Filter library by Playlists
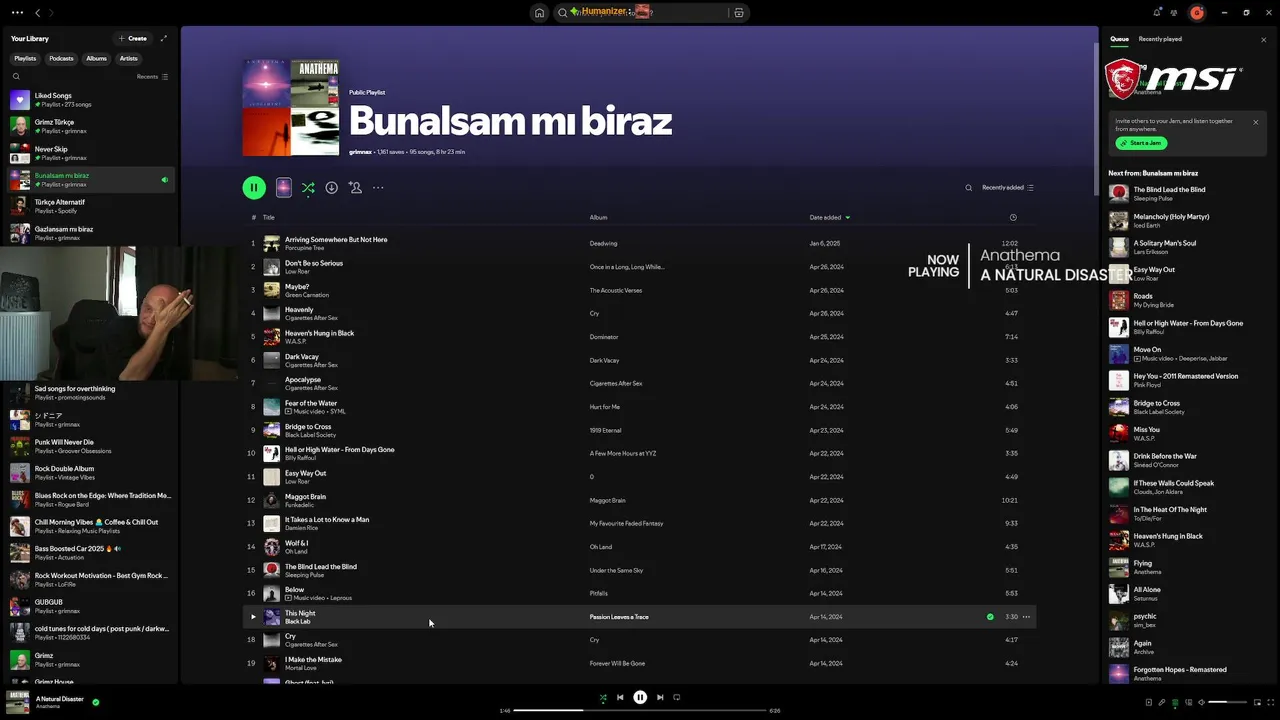This screenshot has width=1280, height=720. click(x=25, y=58)
